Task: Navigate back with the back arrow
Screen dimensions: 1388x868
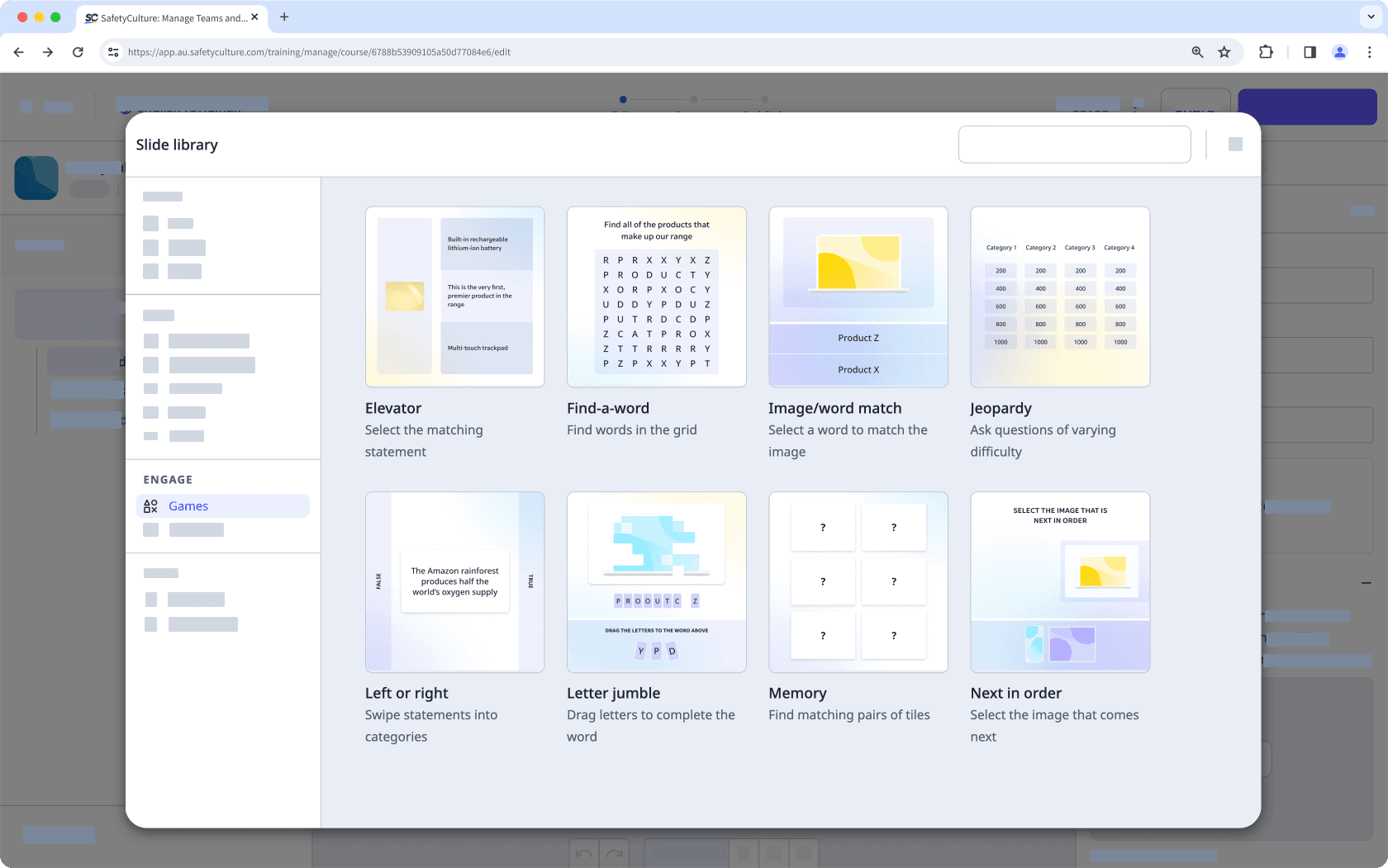Action: [x=18, y=52]
